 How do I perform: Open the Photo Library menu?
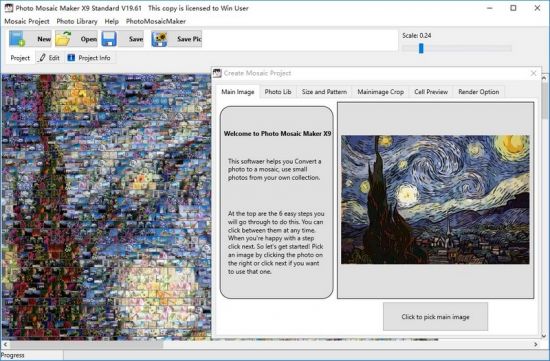coord(77,21)
